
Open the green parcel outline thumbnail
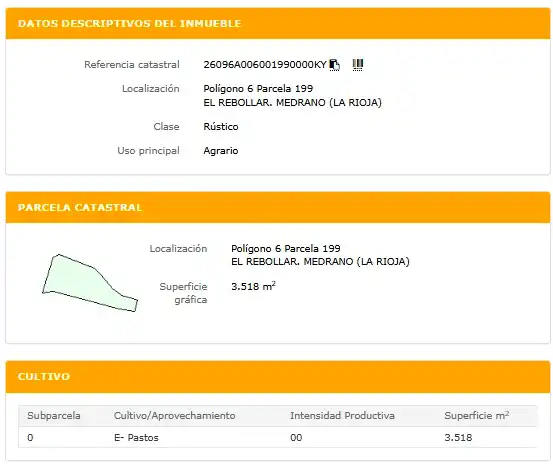pyautogui.click(x=90, y=283)
